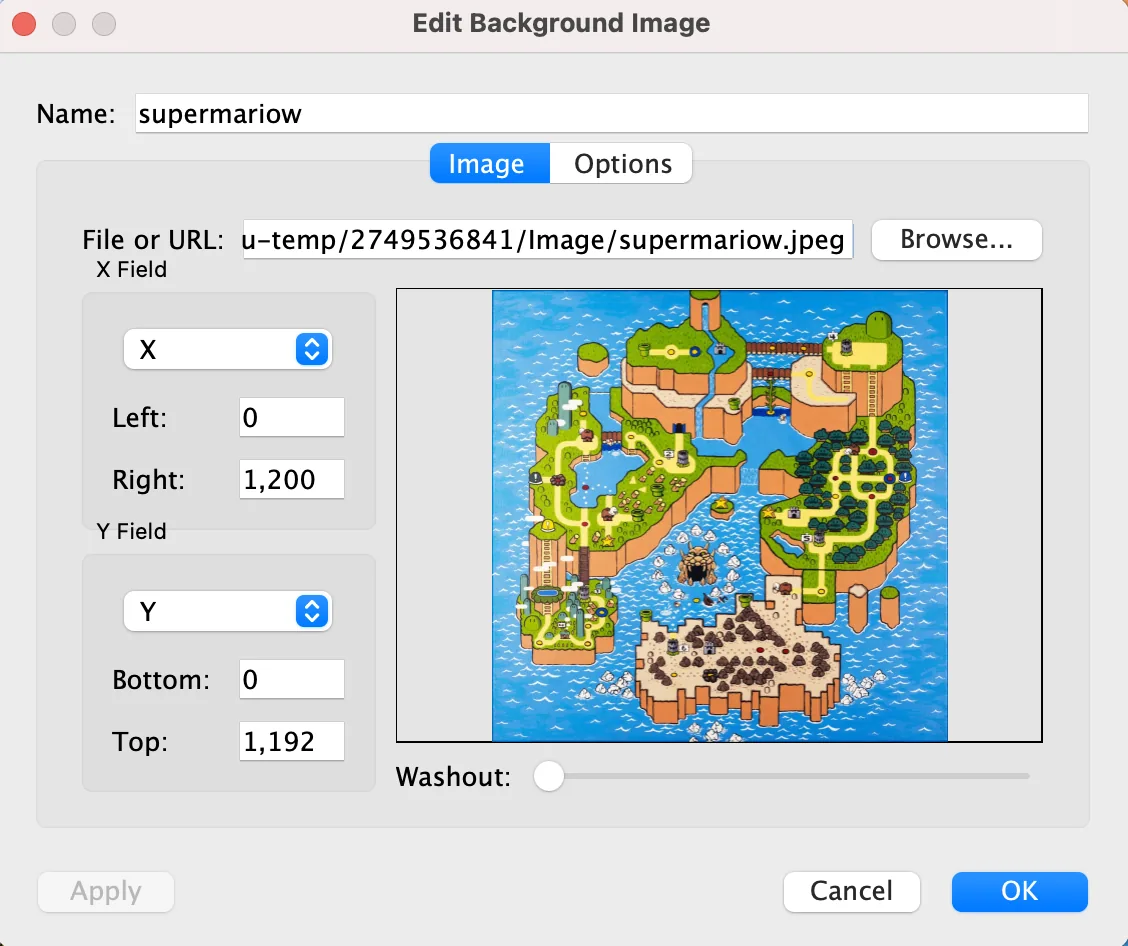Edit the Right value 1,200 field
1128x946 pixels.
point(291,479)
